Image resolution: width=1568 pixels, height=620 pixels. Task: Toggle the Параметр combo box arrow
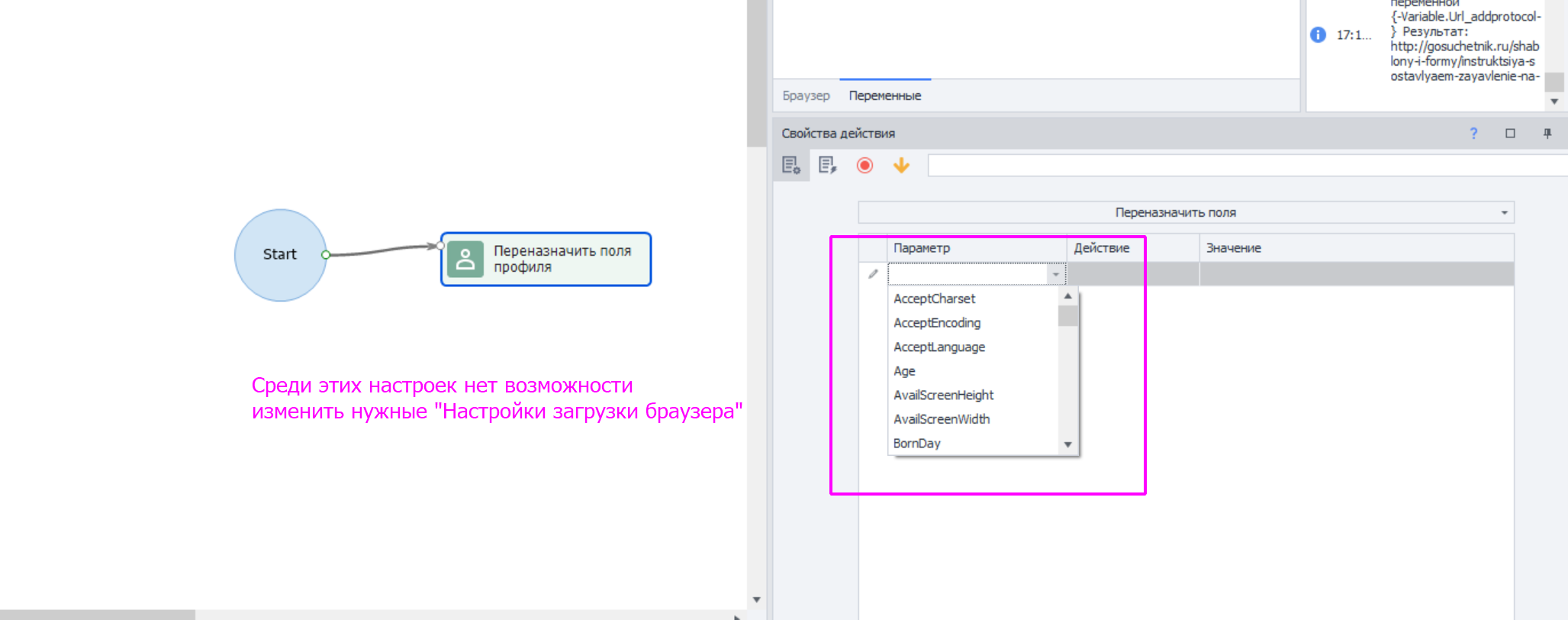1056,274
